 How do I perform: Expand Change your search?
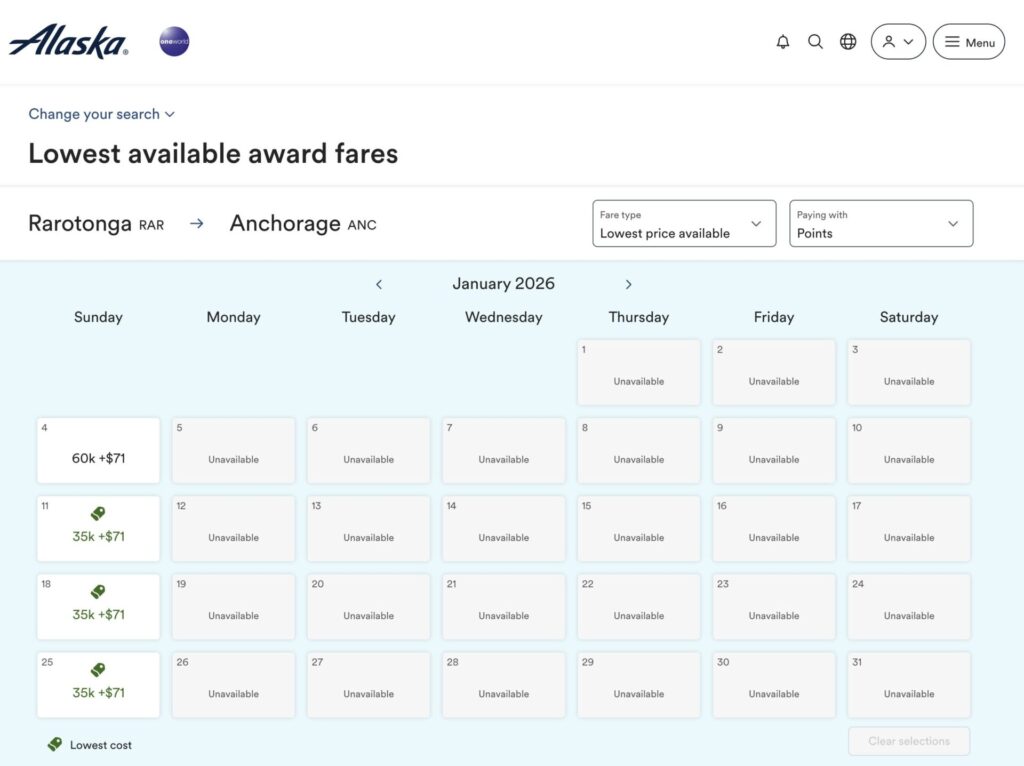pyautogui.click(x=101, y=114)
